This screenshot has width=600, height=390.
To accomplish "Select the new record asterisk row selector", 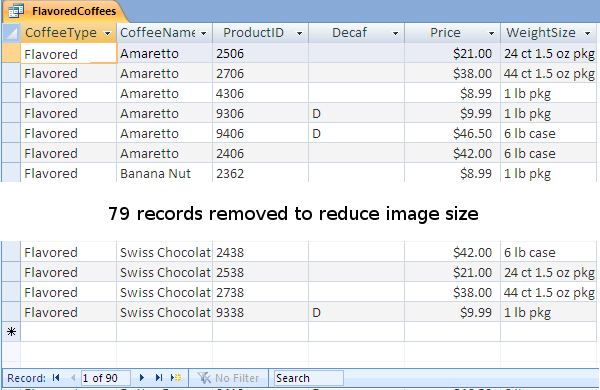I will [x=11, y=331].
